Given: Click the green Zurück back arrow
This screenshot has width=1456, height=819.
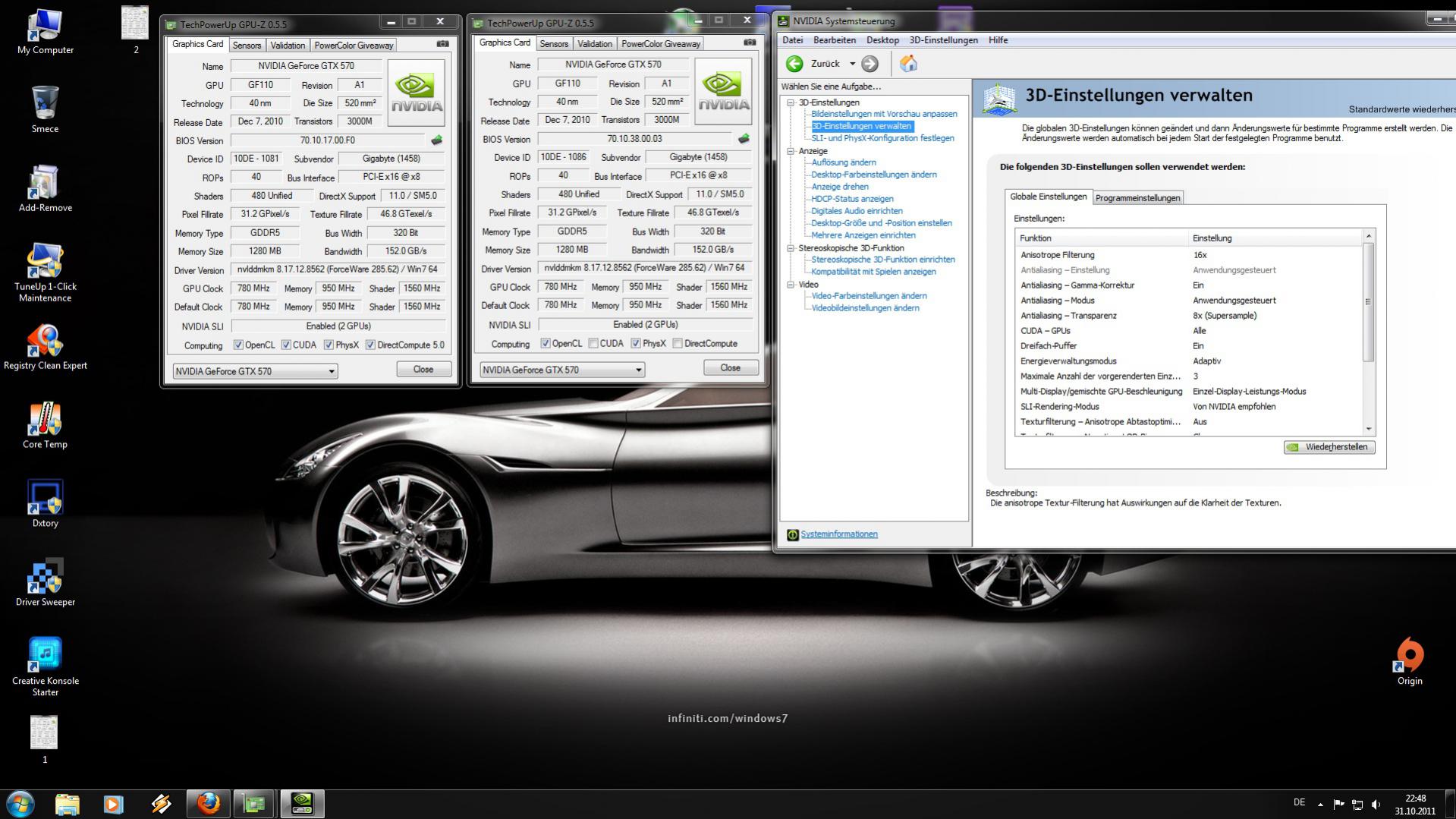Looking at the screenshot, I should click(794, 64).
